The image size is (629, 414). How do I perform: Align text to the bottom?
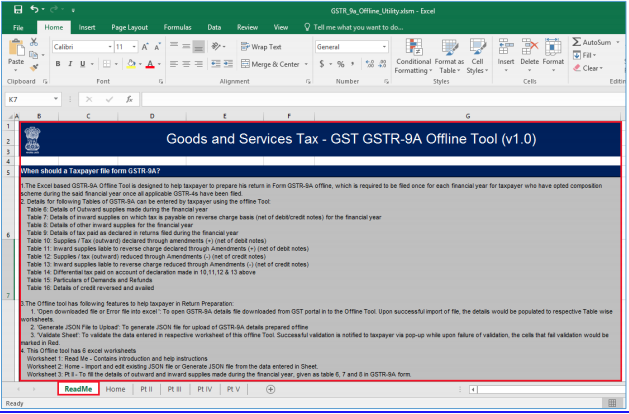[199, 47]
